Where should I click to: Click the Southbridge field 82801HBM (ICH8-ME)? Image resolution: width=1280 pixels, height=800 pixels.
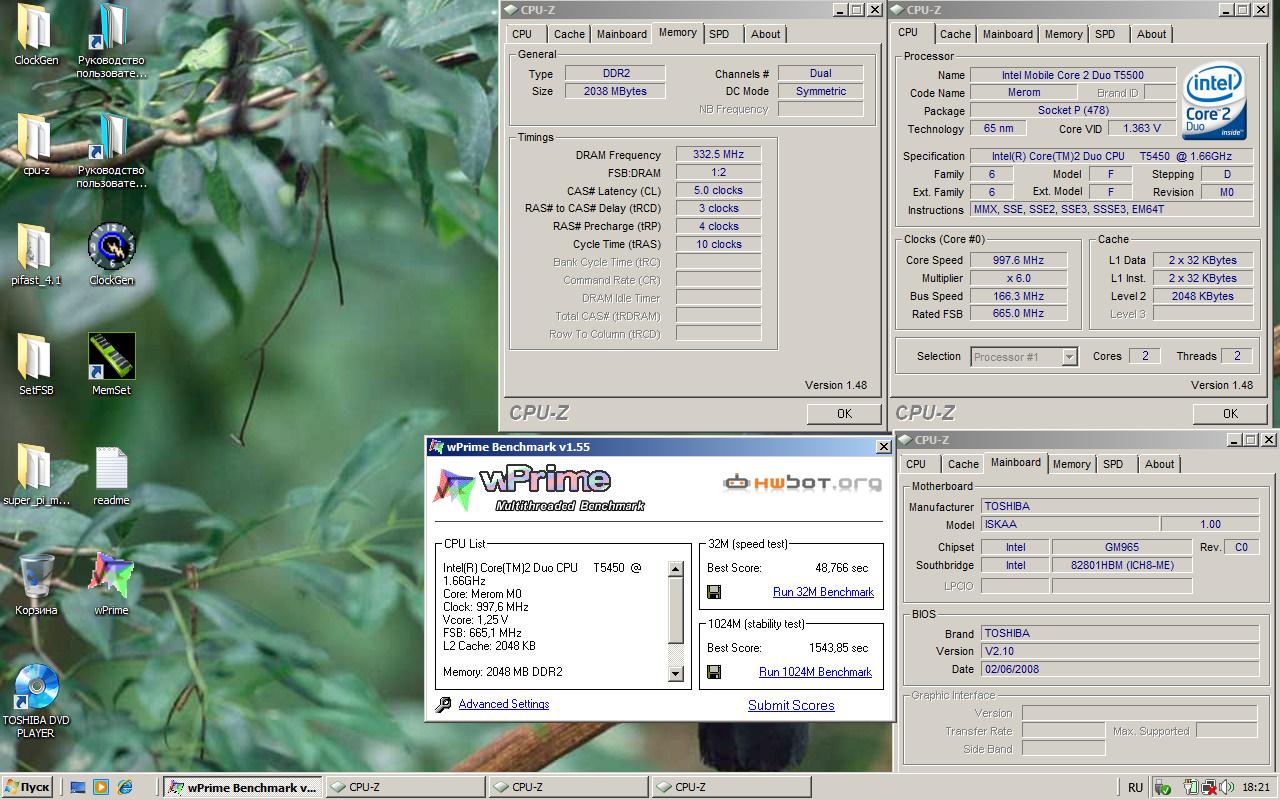pos(1122,565)
